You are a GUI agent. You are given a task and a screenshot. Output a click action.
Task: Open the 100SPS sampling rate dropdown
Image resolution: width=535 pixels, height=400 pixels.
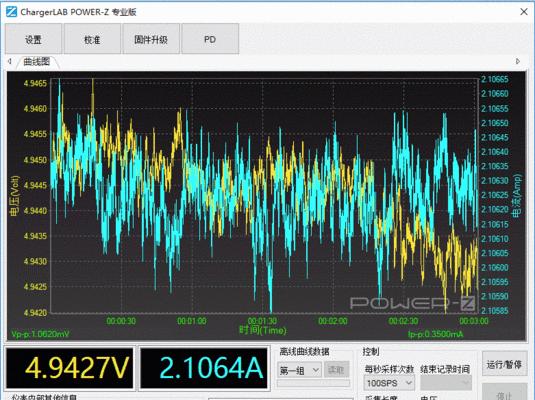pos(389,383)
